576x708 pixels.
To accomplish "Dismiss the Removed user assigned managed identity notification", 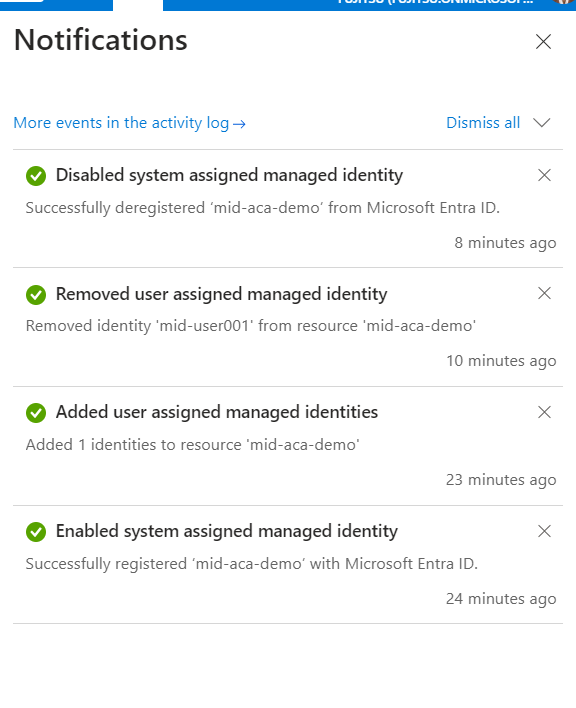I will pyautogui.click(x=544, y=293).
